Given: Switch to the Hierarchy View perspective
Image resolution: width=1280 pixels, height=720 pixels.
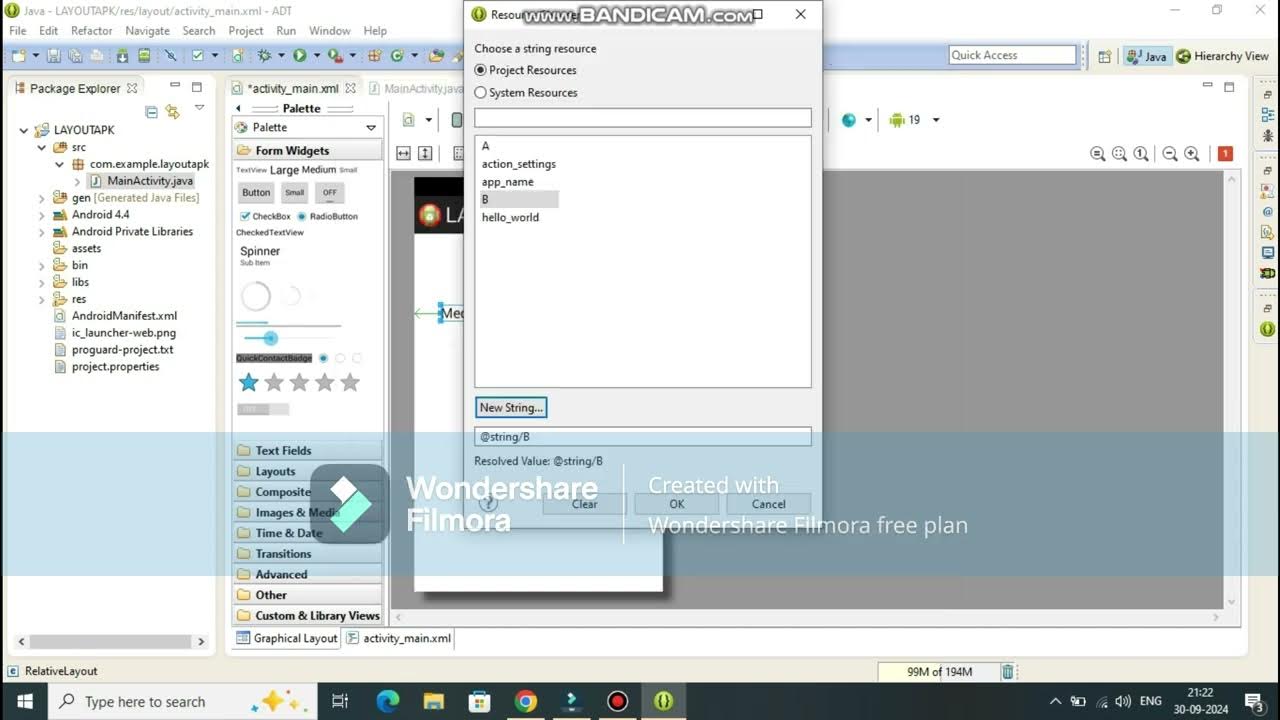Looking at the screenshot, I should [1223, 56].
